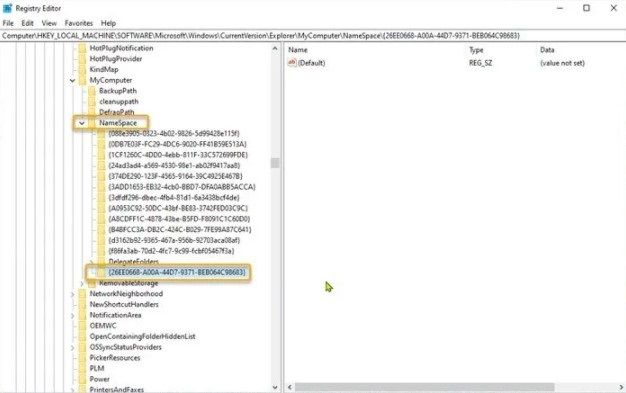Expand the NotificationArea key
Screen dimensions: 626x393
[x=73, y=316]
